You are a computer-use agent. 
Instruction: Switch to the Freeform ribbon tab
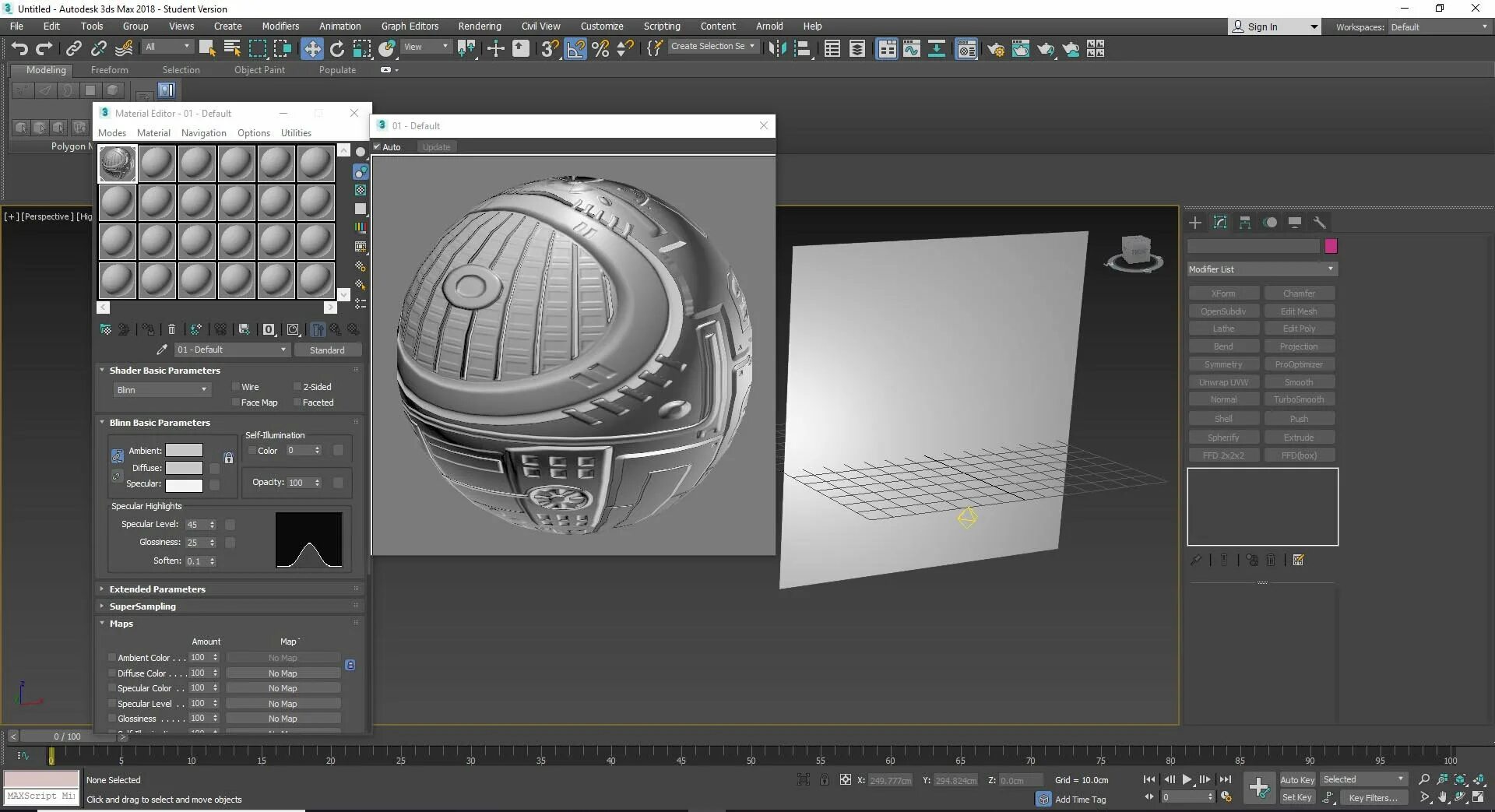[x=109, y=70]
